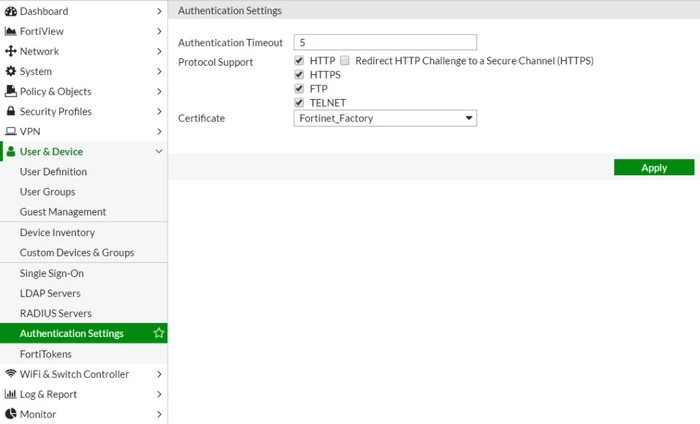This screenshot has height=424, width=700.
Task: Click the Network menu label
Action: coord(39,51)
